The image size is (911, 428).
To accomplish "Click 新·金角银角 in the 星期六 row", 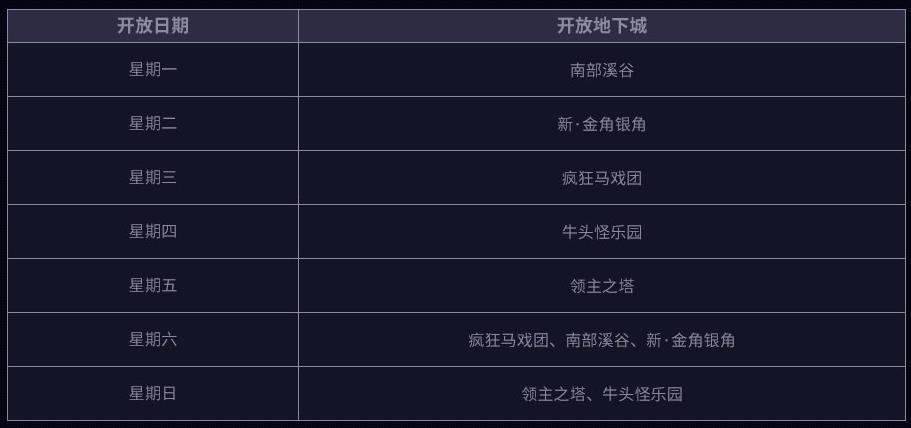I will [690, 340].
